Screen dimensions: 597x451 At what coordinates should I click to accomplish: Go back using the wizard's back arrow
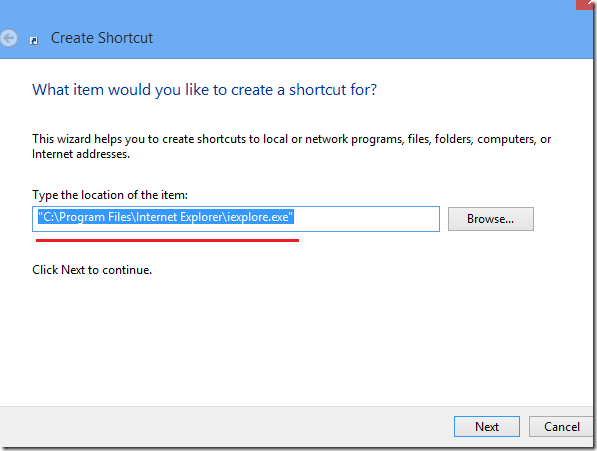[8, 38]
